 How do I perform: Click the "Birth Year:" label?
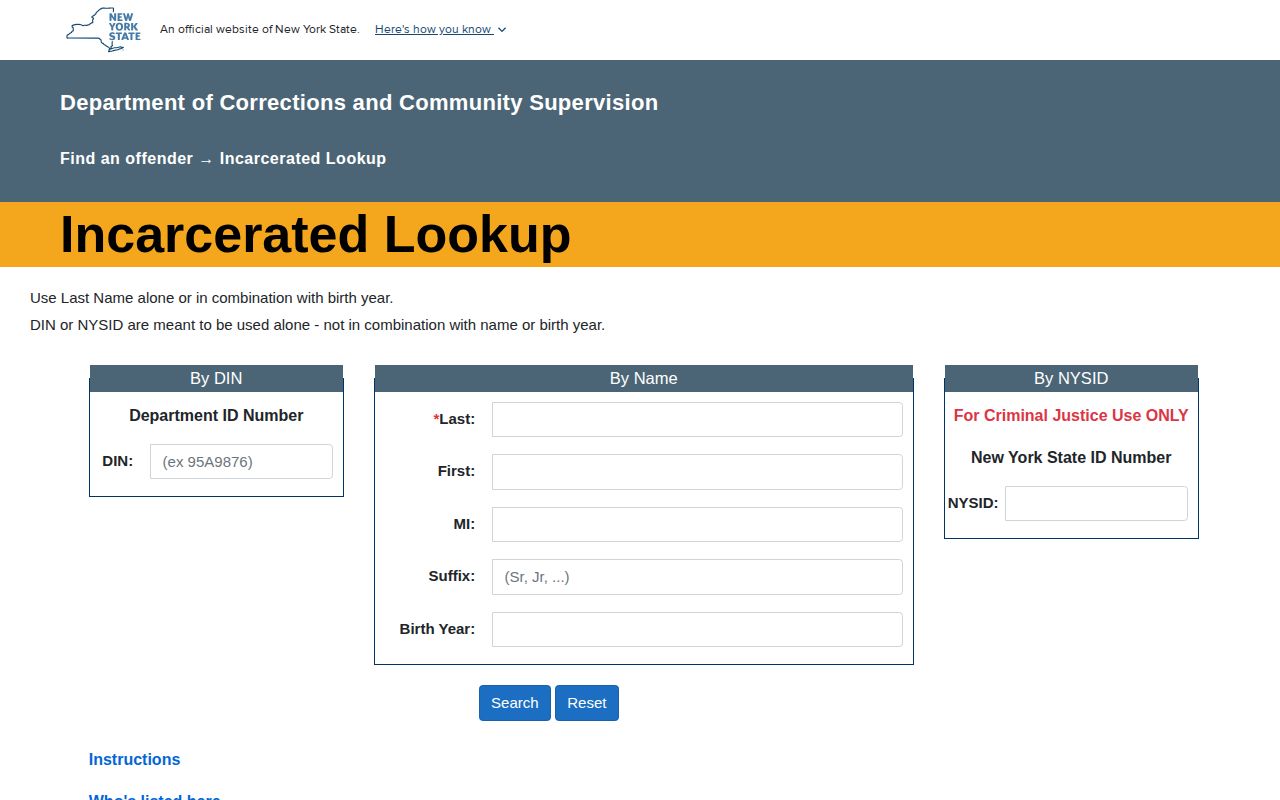(437, 629)
